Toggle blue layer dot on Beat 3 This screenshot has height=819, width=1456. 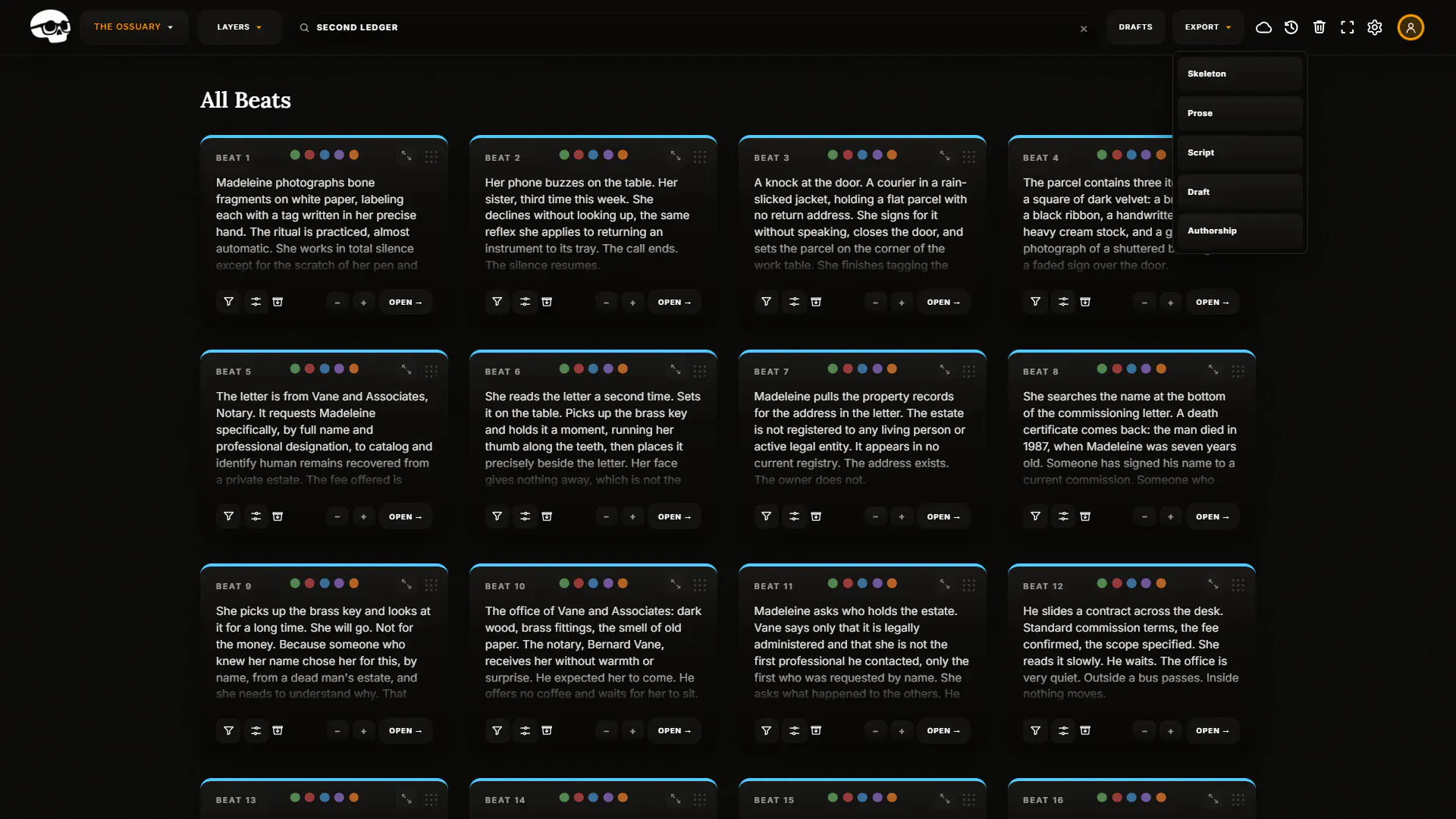pyautogui.click(x=862, y=155)
